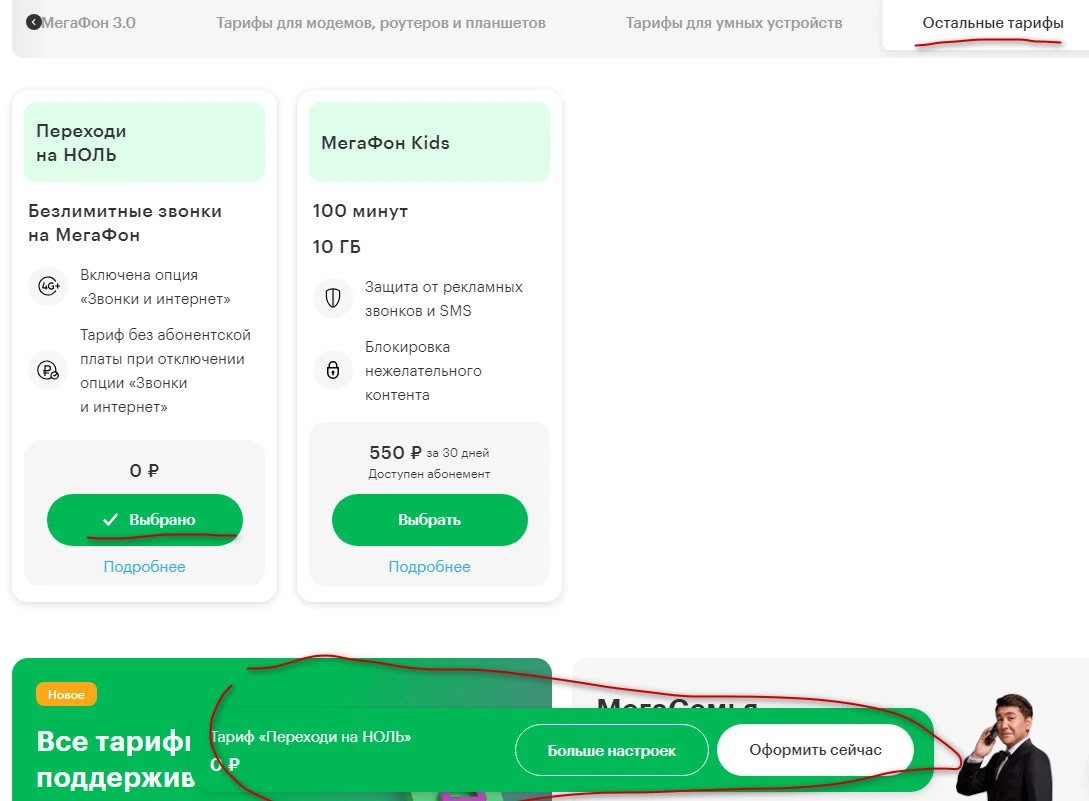The width and height of the screenshot is (1089, 801).
Task: Open Подробнее under Переходи на НОЛЬ
Action: [144, 566]
